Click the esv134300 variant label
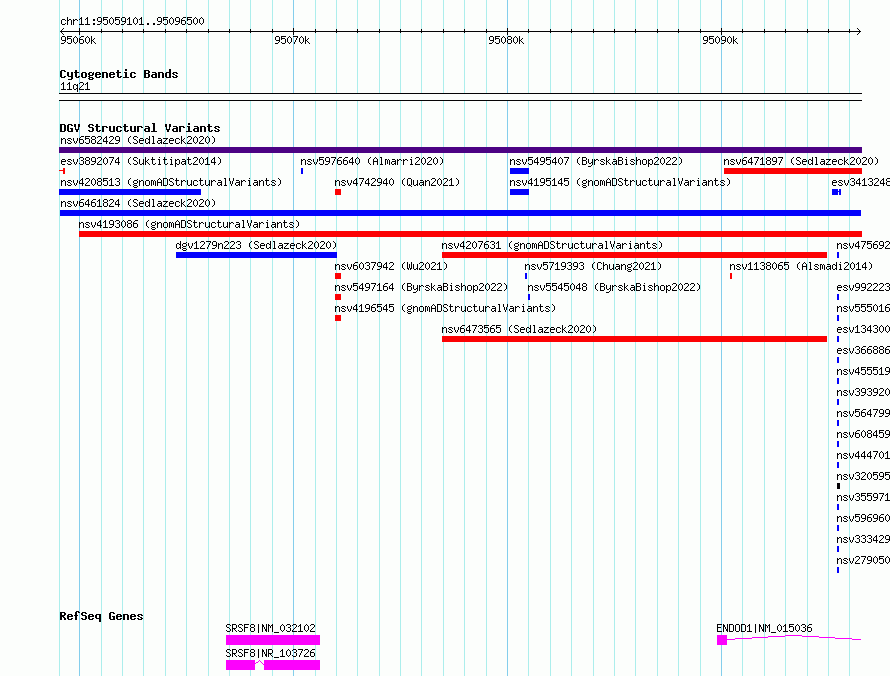Screen dimensions: 890x676 click(x=863, y=329)
